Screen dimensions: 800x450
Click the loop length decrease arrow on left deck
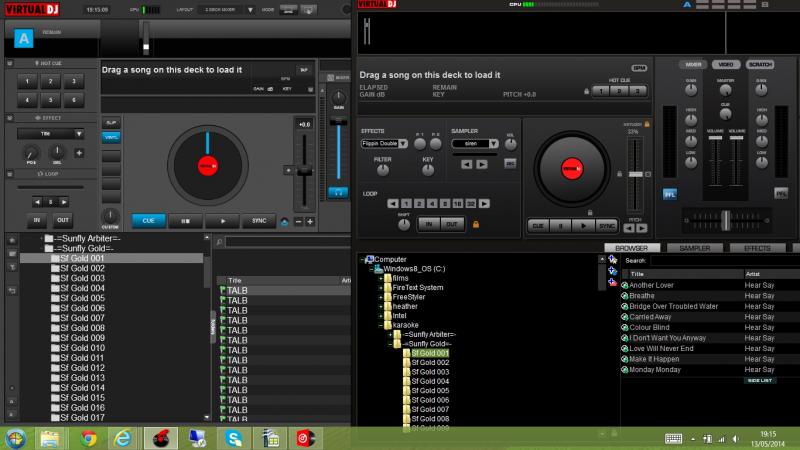pyautogui.click(x=37, y=202)
